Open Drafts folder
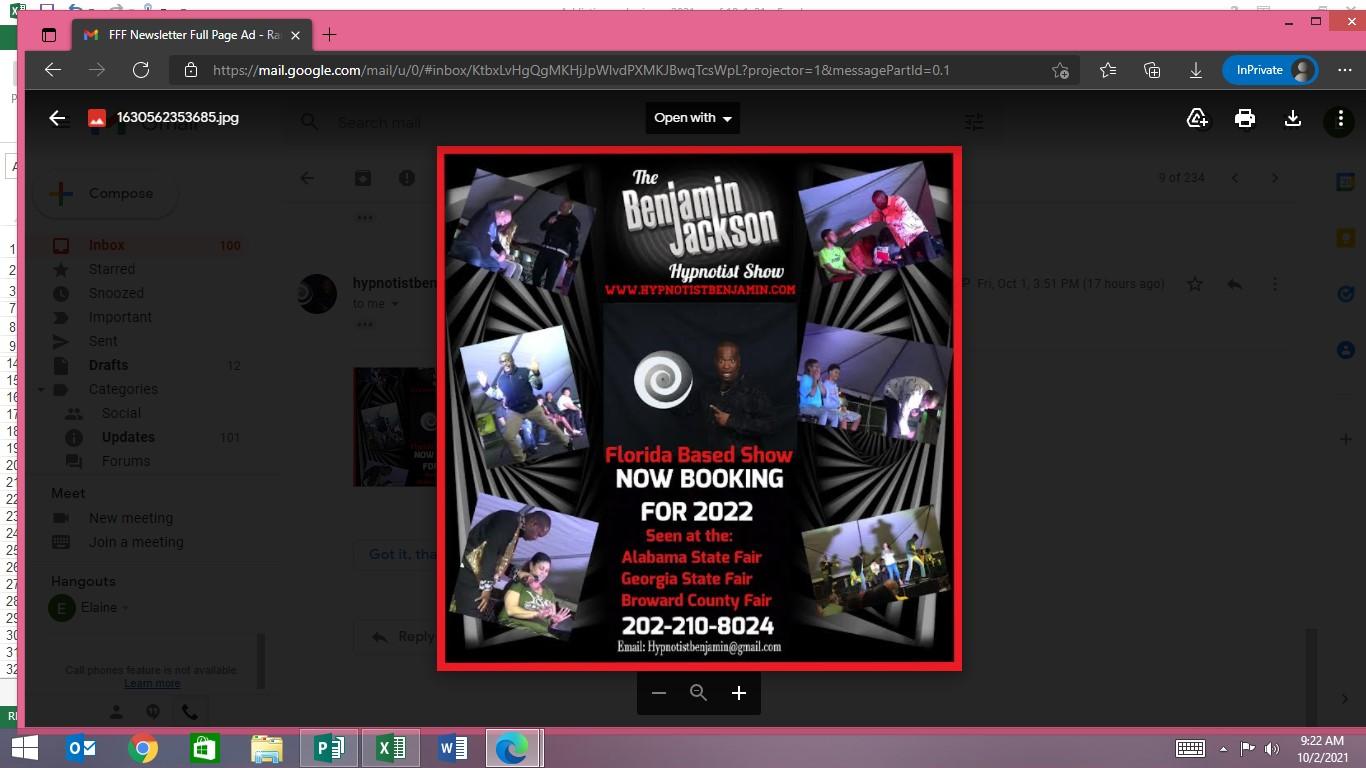The width and height of the screenshot is (1366, 768). (108, 365)
